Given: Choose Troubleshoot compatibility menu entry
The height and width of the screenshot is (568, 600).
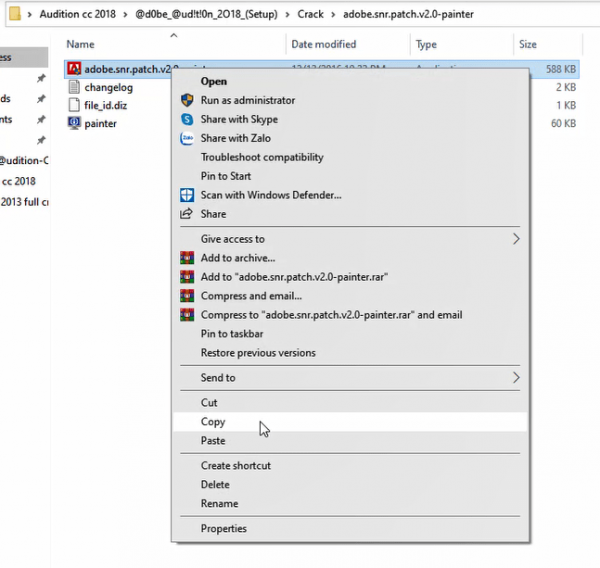Looking at the screenshot, I should [x=262, y=157].
